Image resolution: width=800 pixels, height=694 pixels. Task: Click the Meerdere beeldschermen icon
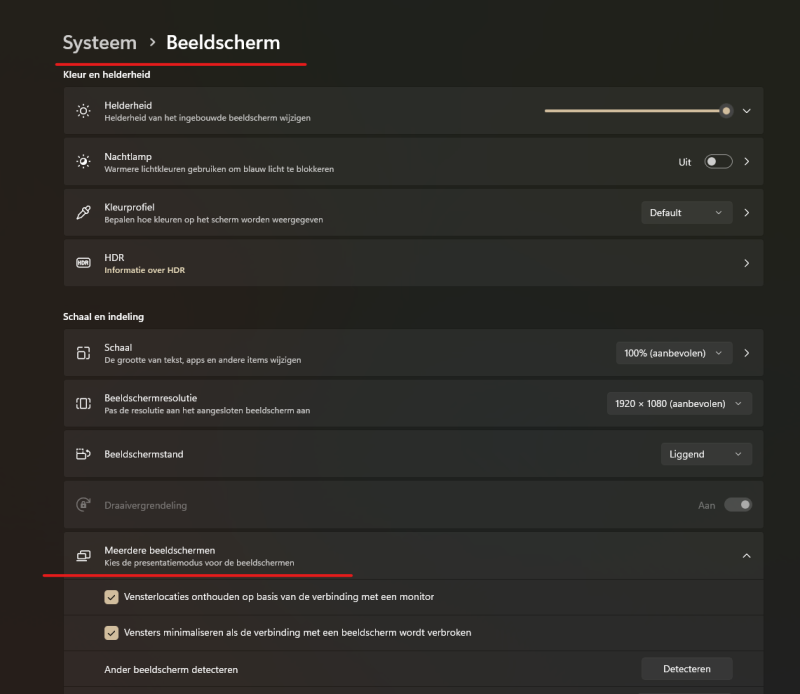click(83, 556)
